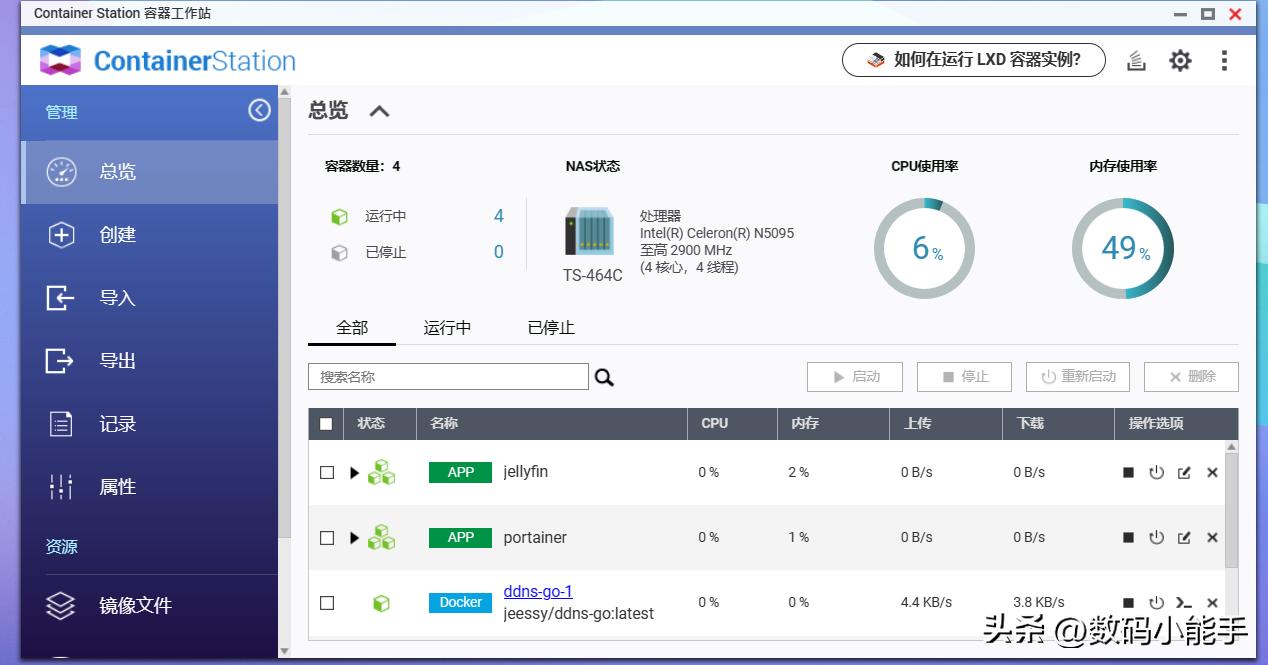Image resolution: width=1268 pixels, height=665 pixels.
Task: View the 记录 (Logs) section
Action: click(117, 423)
